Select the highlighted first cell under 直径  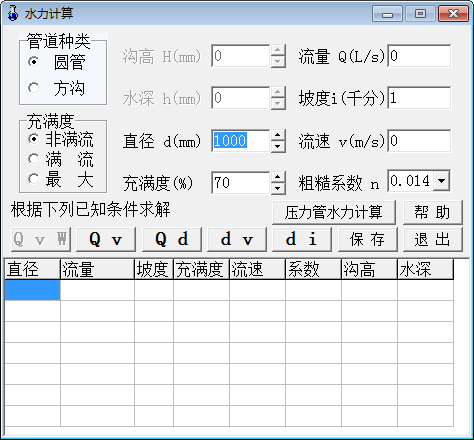pyautogui.click(x=32, y=290)
